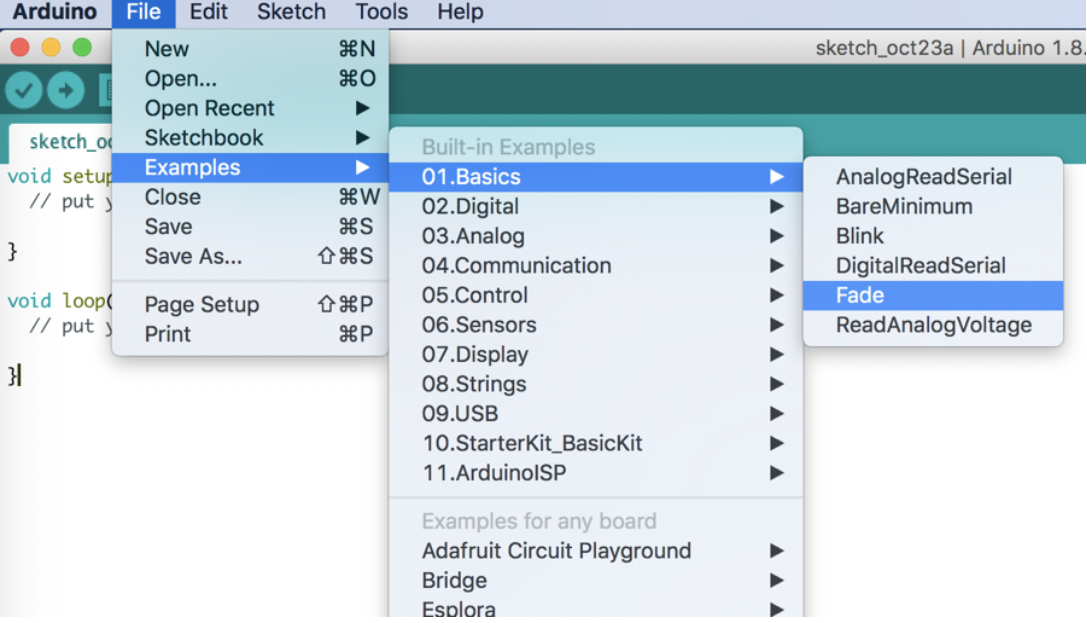
Task: Expand the 11.ArduinoISP examples submenu
Action: pos(595,473)
